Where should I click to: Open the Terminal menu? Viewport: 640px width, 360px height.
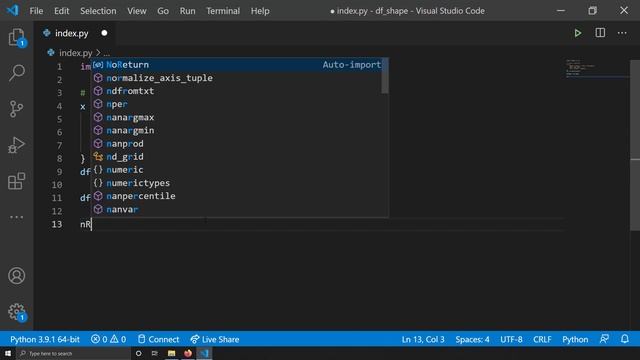click(x=223, y=11)
